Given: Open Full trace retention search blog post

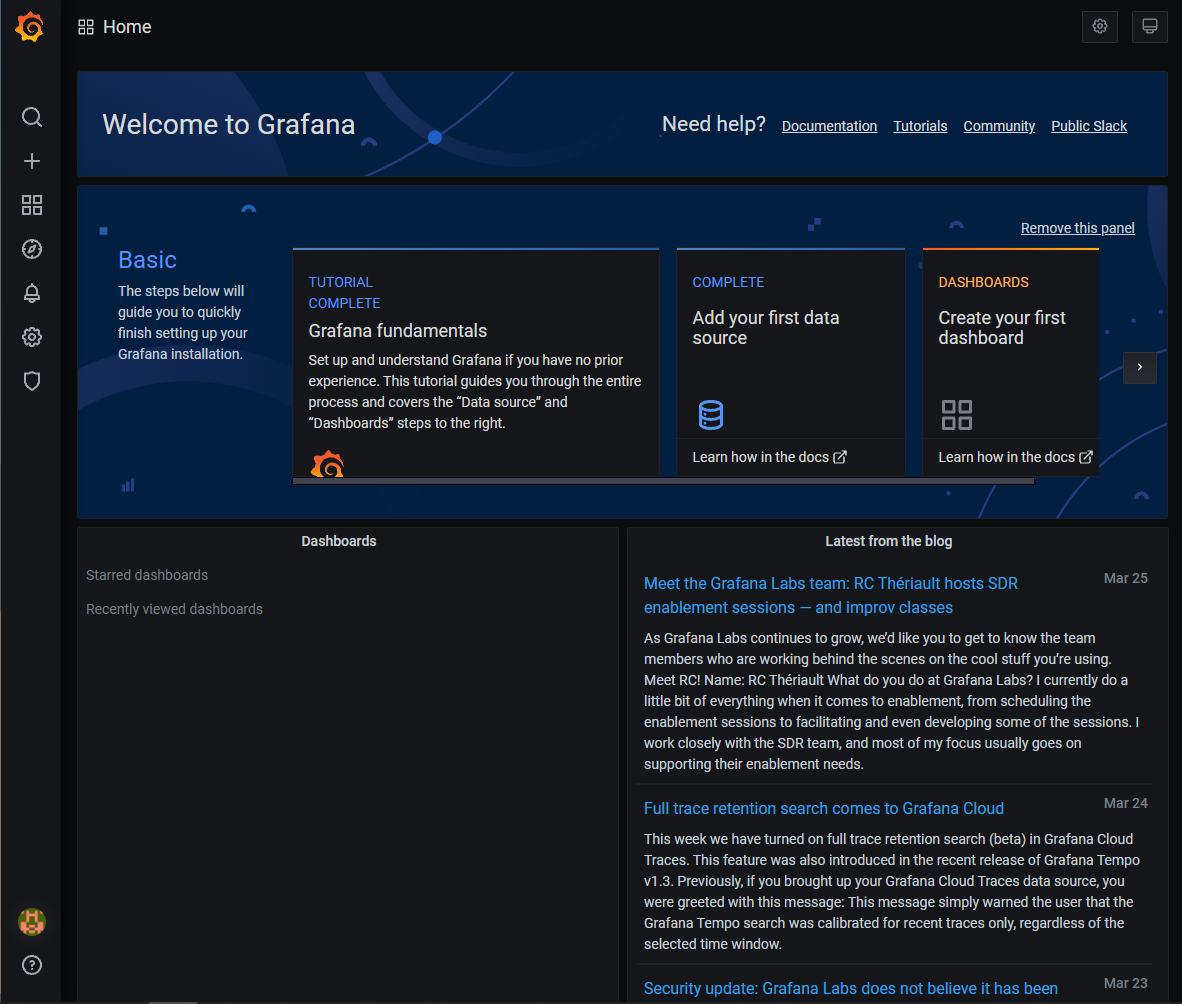Looking at the screenshot, I should tap(824, 808).
